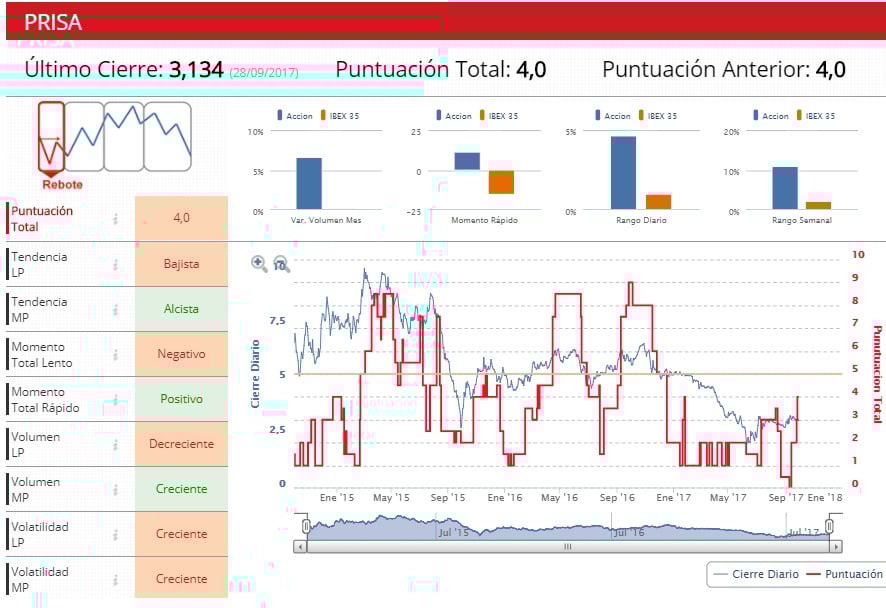This screenshot has width=886, height=608.
Task: Toggle IBEX 35 series in Momento Rápido chart
Action: tap(499, 115)
